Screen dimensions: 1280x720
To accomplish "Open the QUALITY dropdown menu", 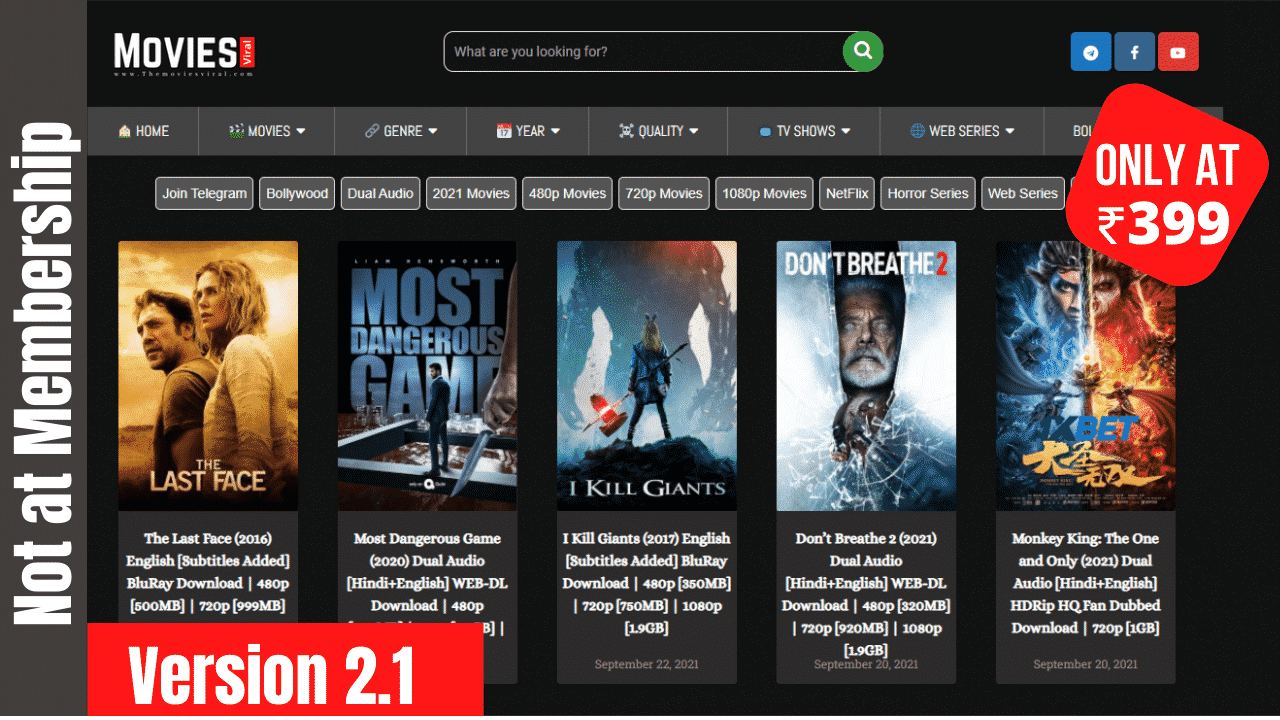I will (658, 131).
